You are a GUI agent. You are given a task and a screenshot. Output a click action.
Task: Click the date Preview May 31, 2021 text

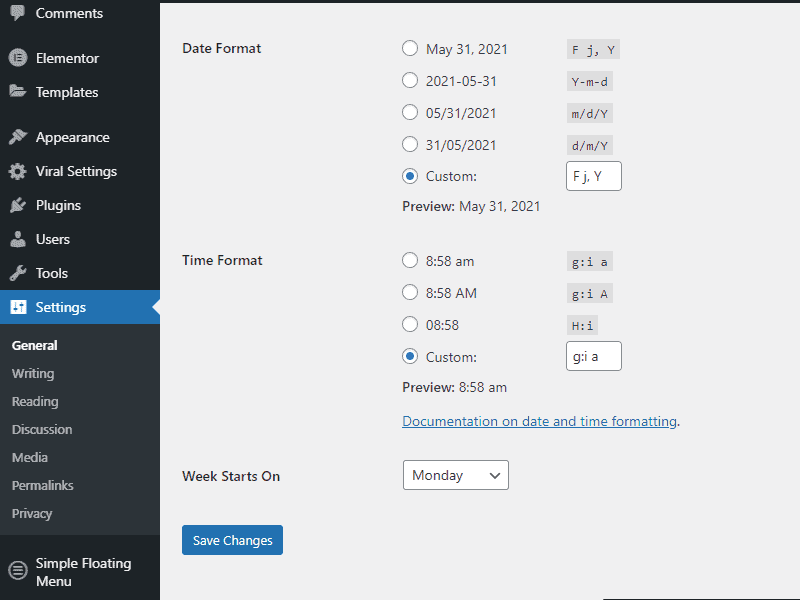pos(471,206)
